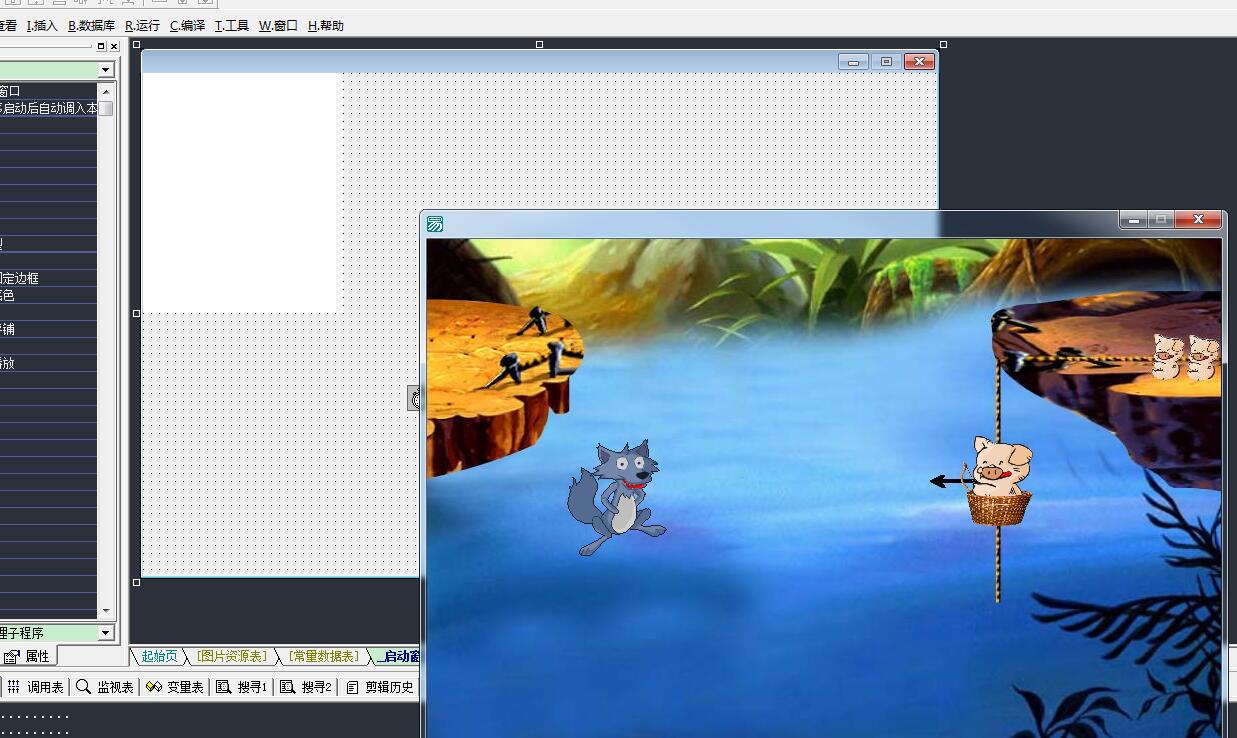
Task: Open the W.窗口 menu
Action: point(278,26)
